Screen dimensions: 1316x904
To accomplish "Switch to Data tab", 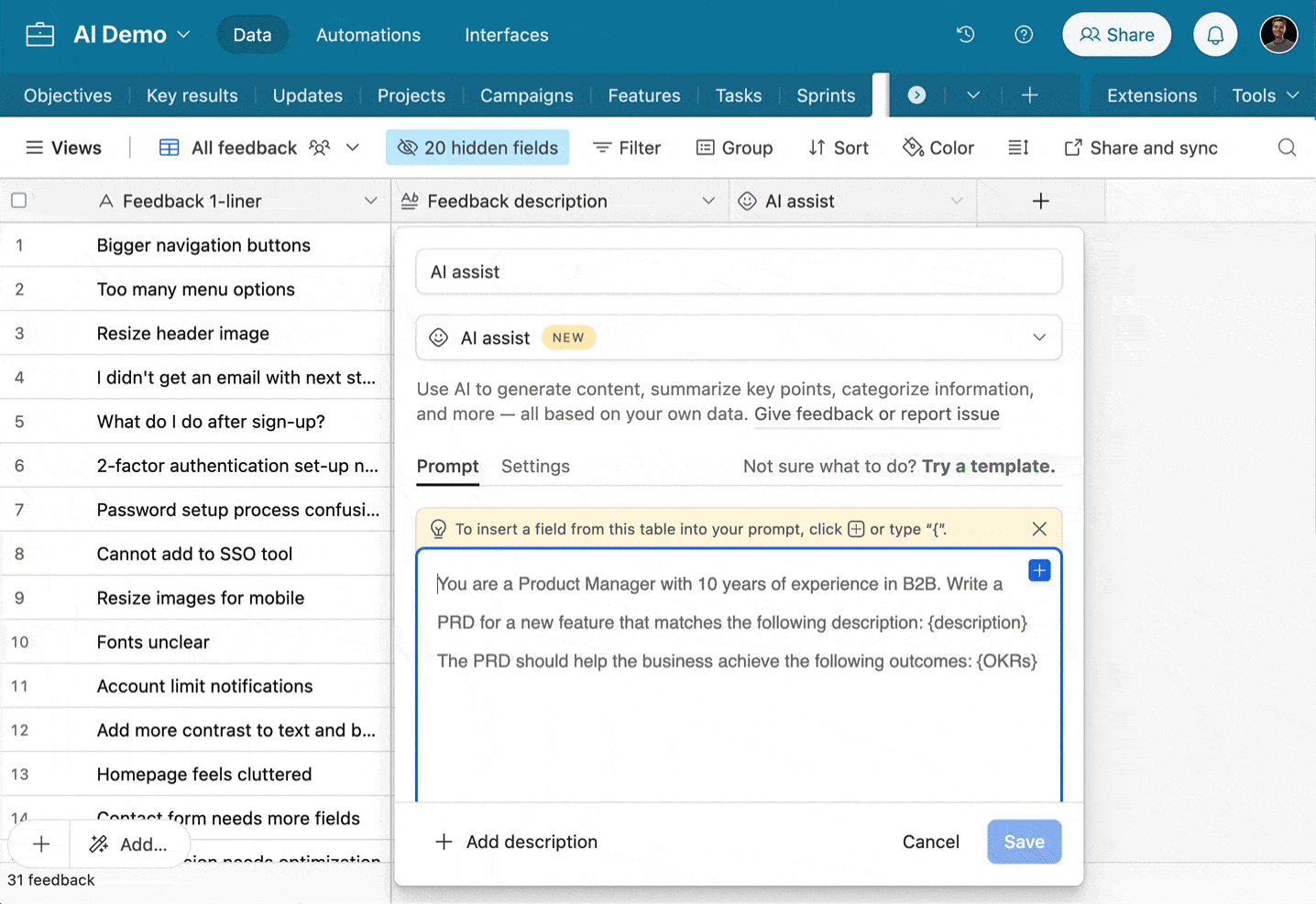I will (252, 35).
